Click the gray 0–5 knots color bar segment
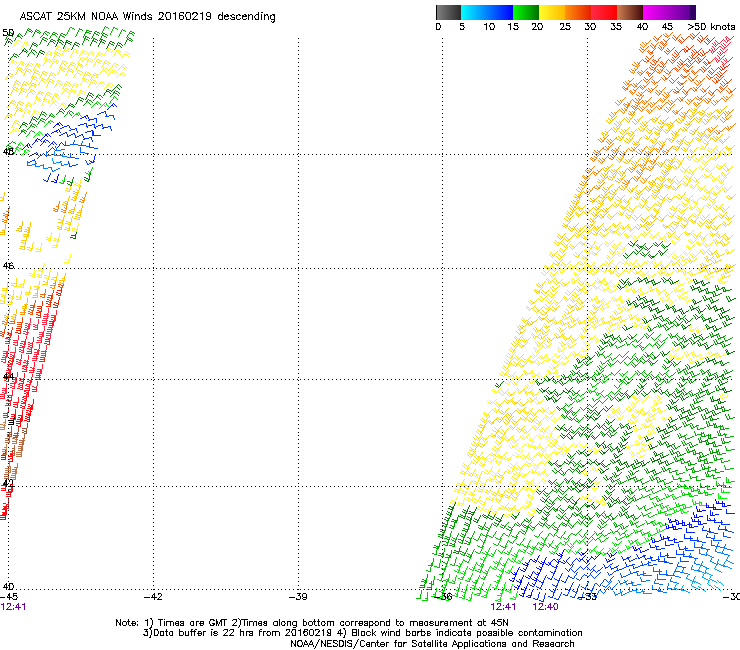Image resolution: width=740 pixels, height=650 pixels. click(x=448, y=12)
